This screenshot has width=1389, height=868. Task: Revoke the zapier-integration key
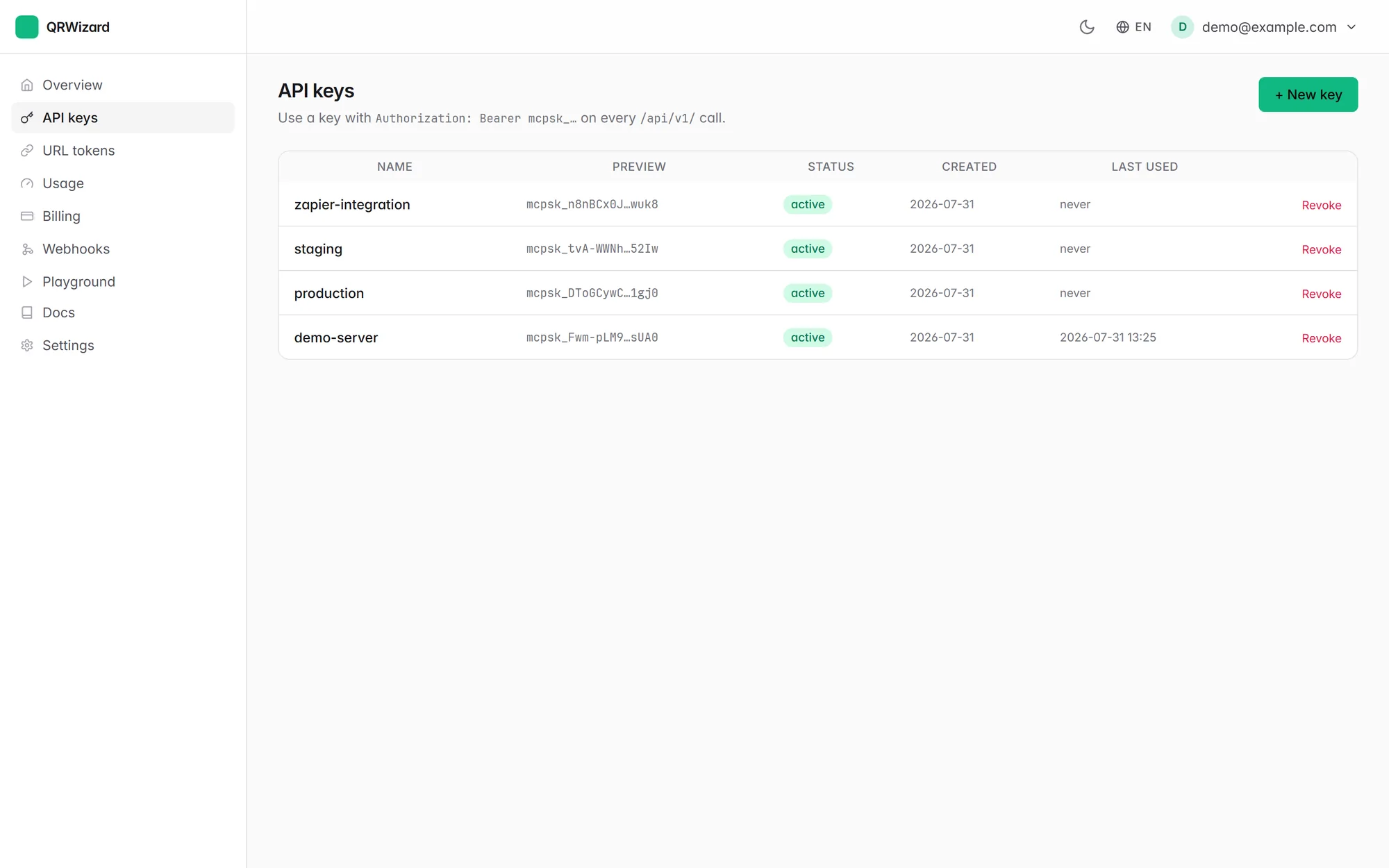click(1321, 205)
